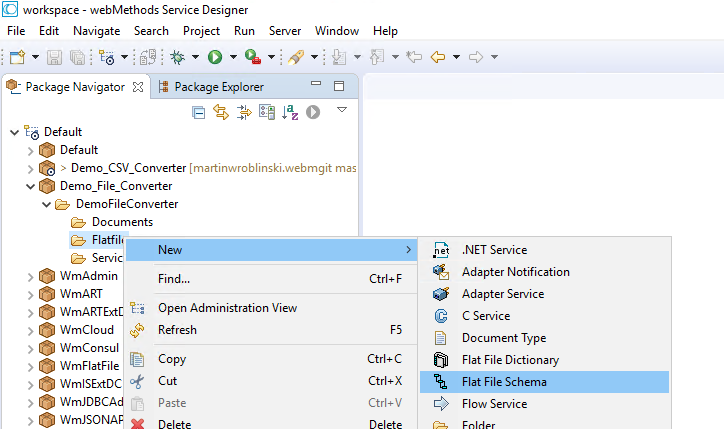Viewport: 724px width, 429px height.
Task: Open the Run button dropdown arrow
Action: [232, 58]
